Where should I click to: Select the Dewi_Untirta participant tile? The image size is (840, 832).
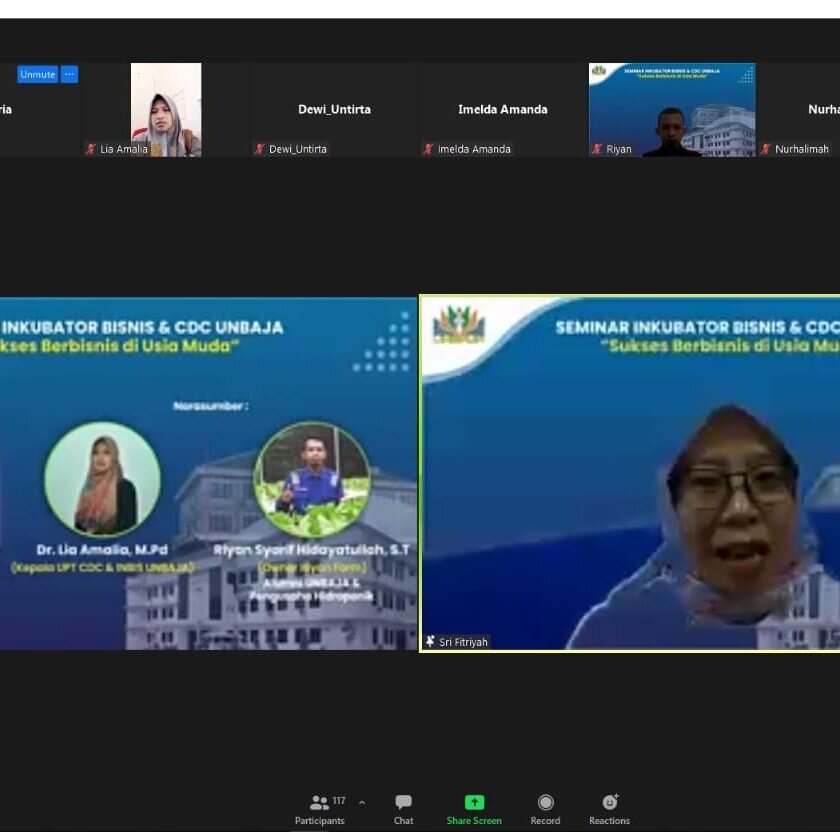tap(334, 110)
